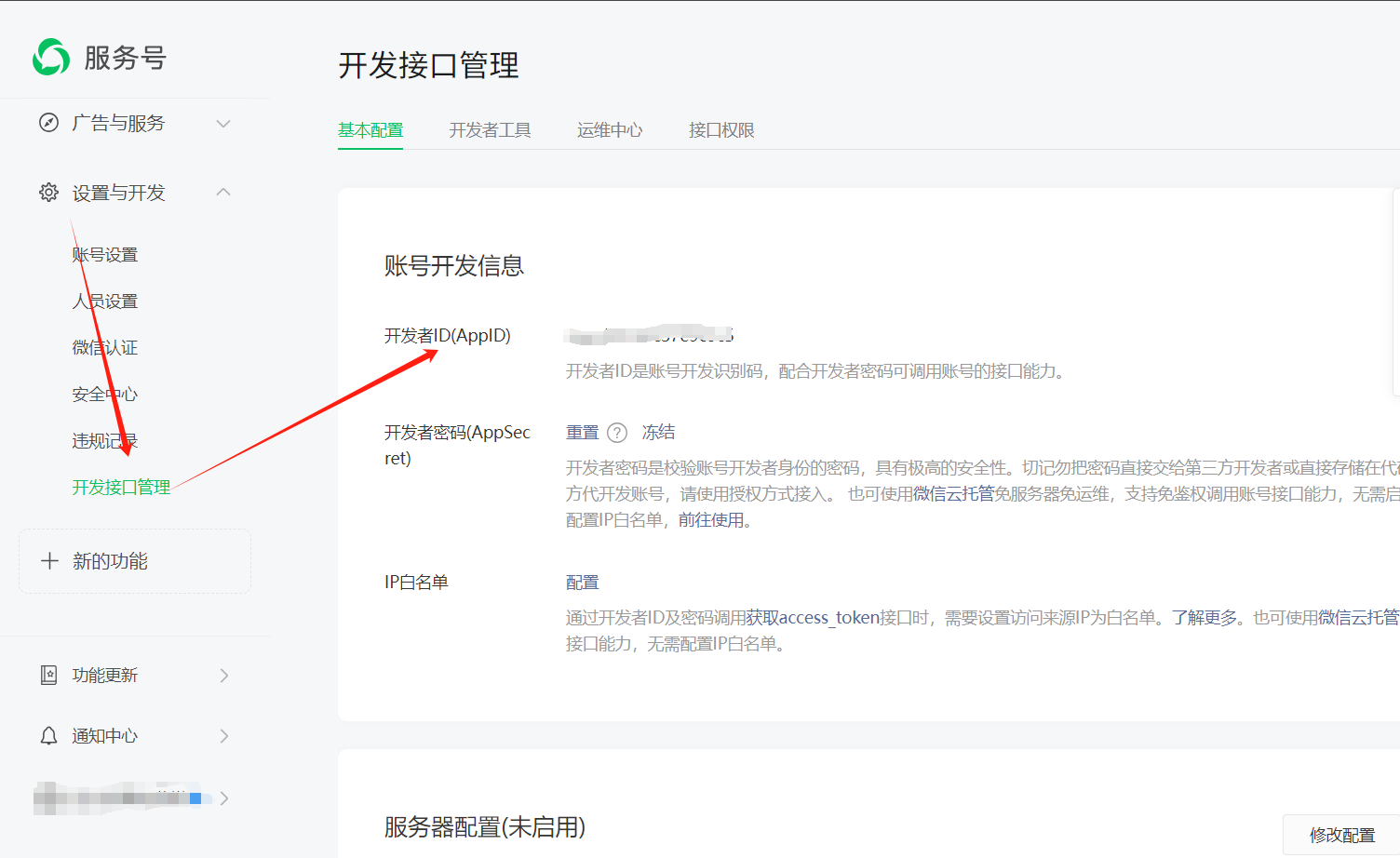
Task: Click the gear icon beside 设置与开发
Action: point(48,193)
